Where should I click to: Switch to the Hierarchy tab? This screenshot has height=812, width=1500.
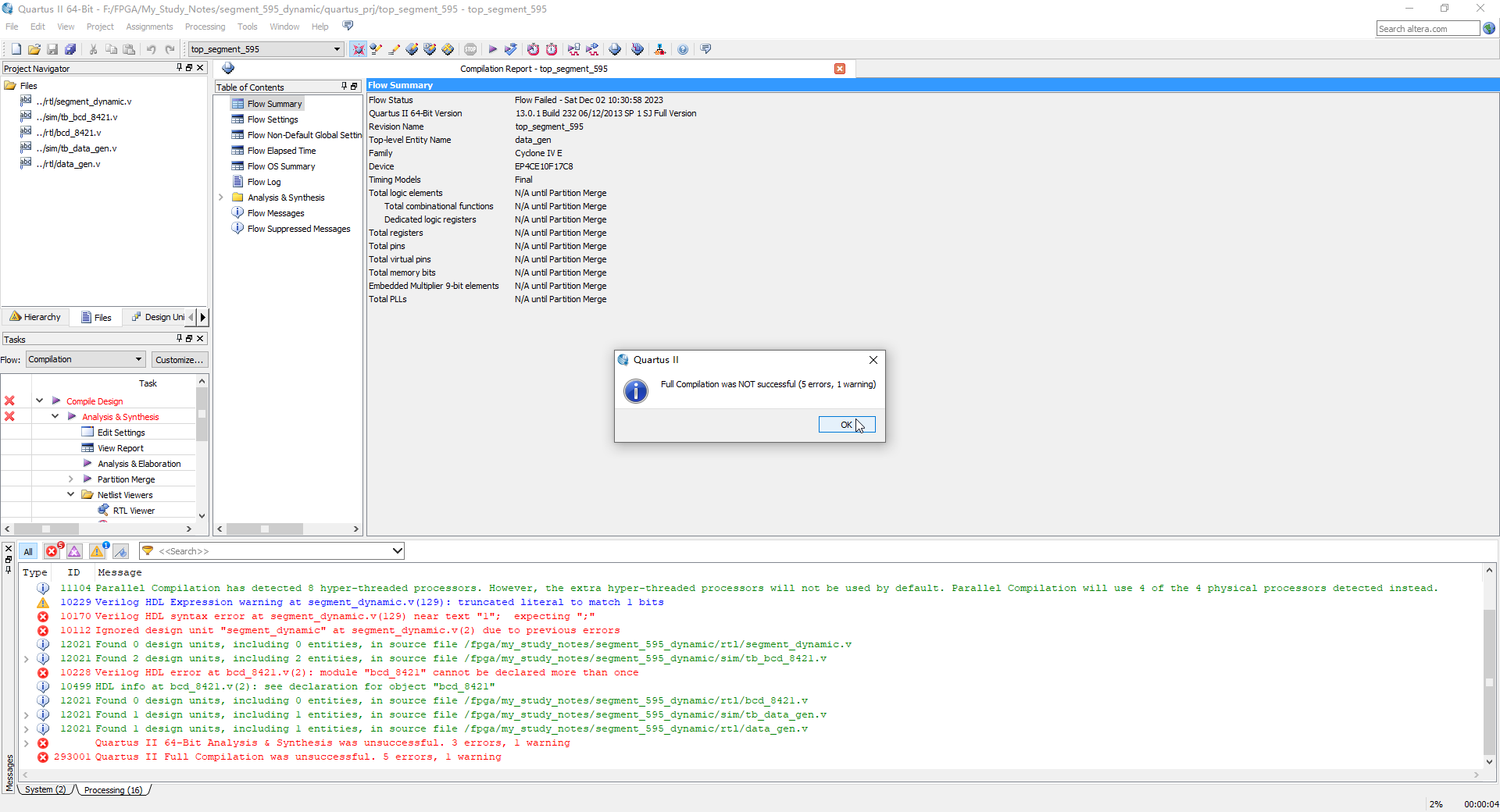point(35,317)
